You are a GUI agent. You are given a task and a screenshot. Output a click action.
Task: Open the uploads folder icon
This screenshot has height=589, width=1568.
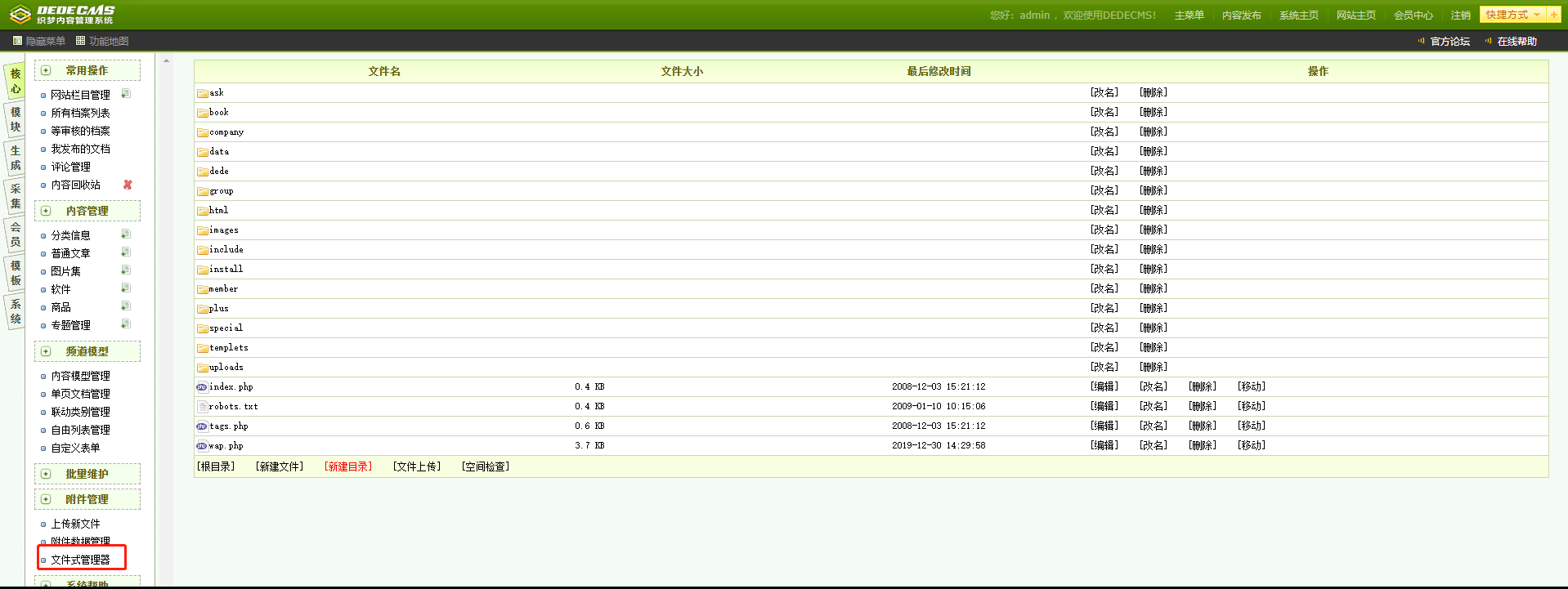[x=203, y=368]
